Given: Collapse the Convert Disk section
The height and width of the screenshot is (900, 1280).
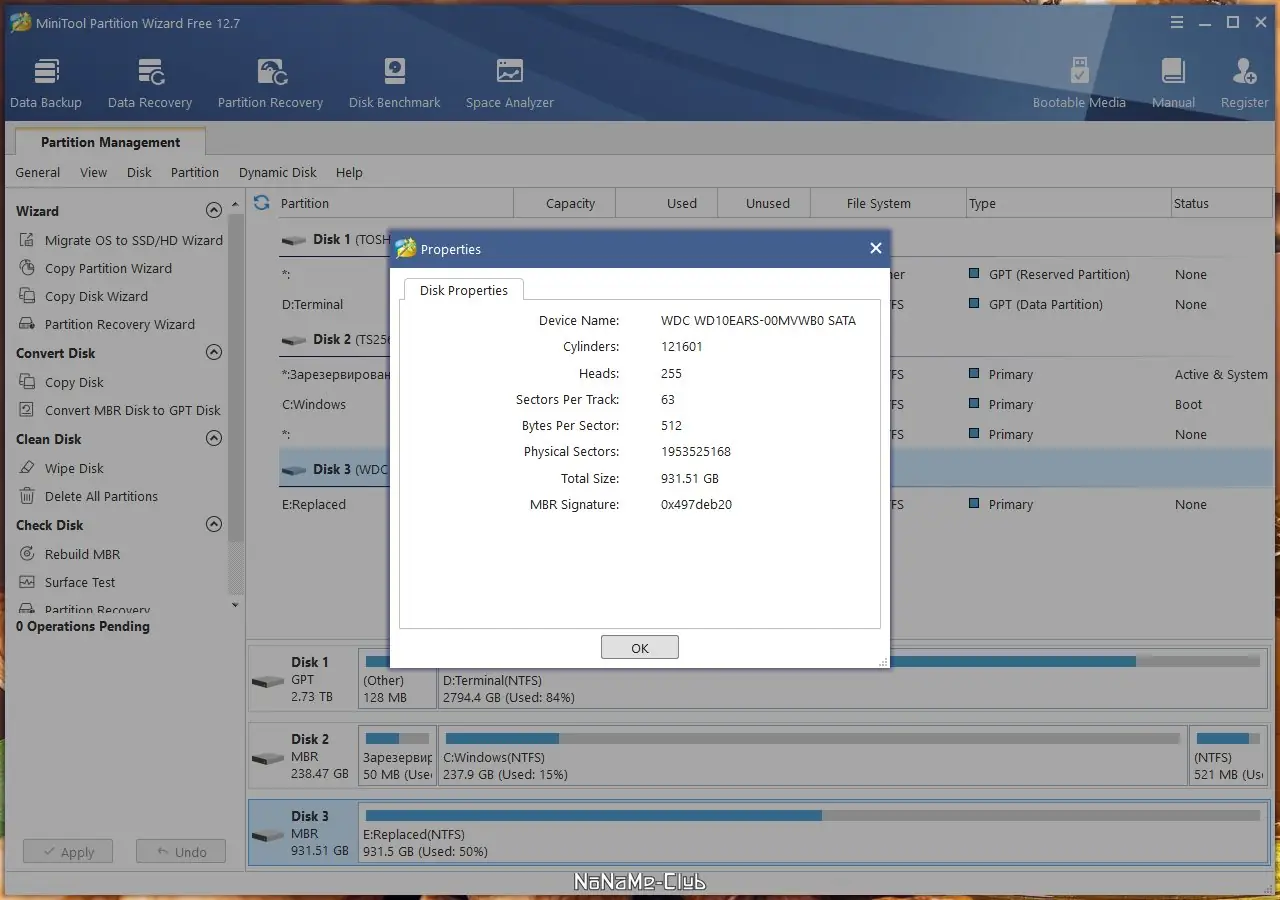Looking at the screenshot, I should click(x=213, y=353).
